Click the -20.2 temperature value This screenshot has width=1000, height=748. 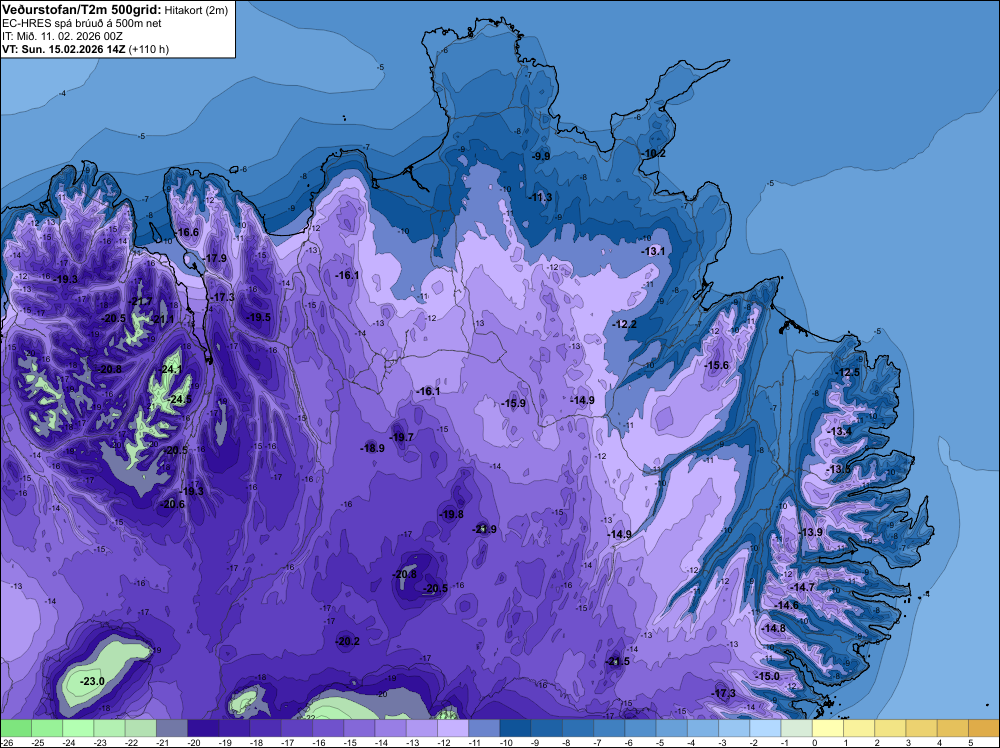point(348,641)
